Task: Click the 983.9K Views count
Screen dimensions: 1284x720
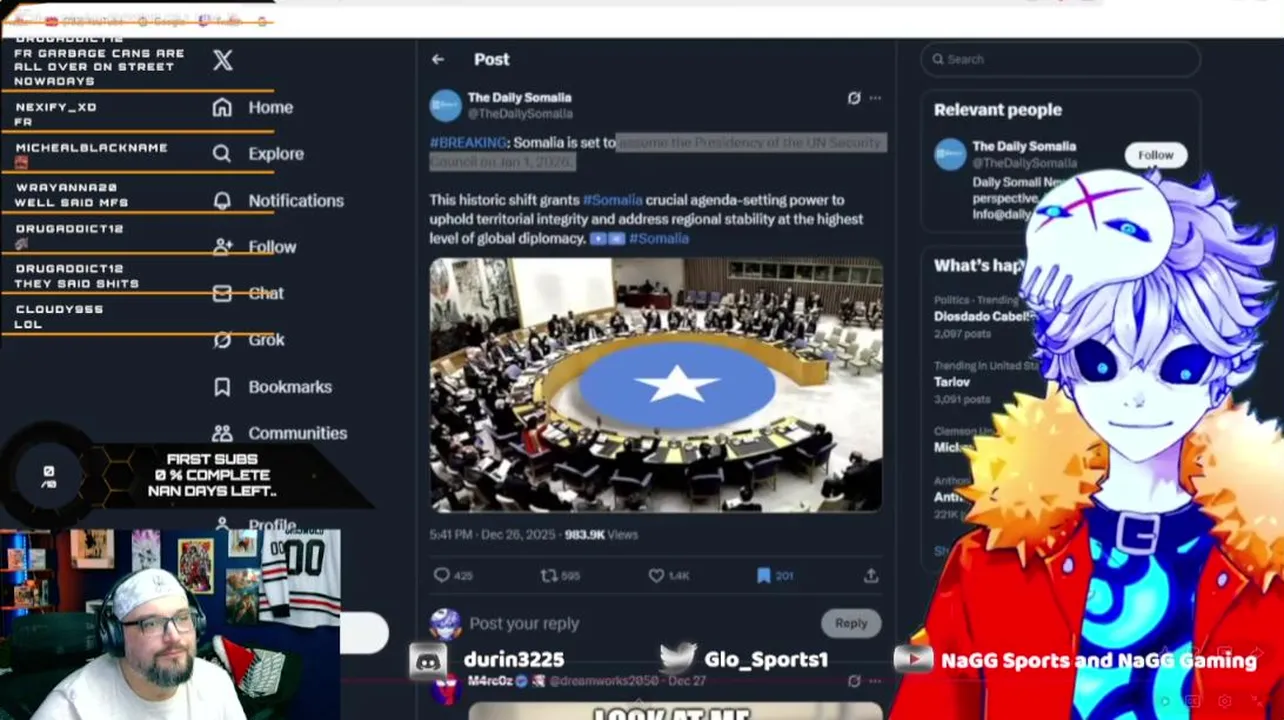Action: [600, 535]
